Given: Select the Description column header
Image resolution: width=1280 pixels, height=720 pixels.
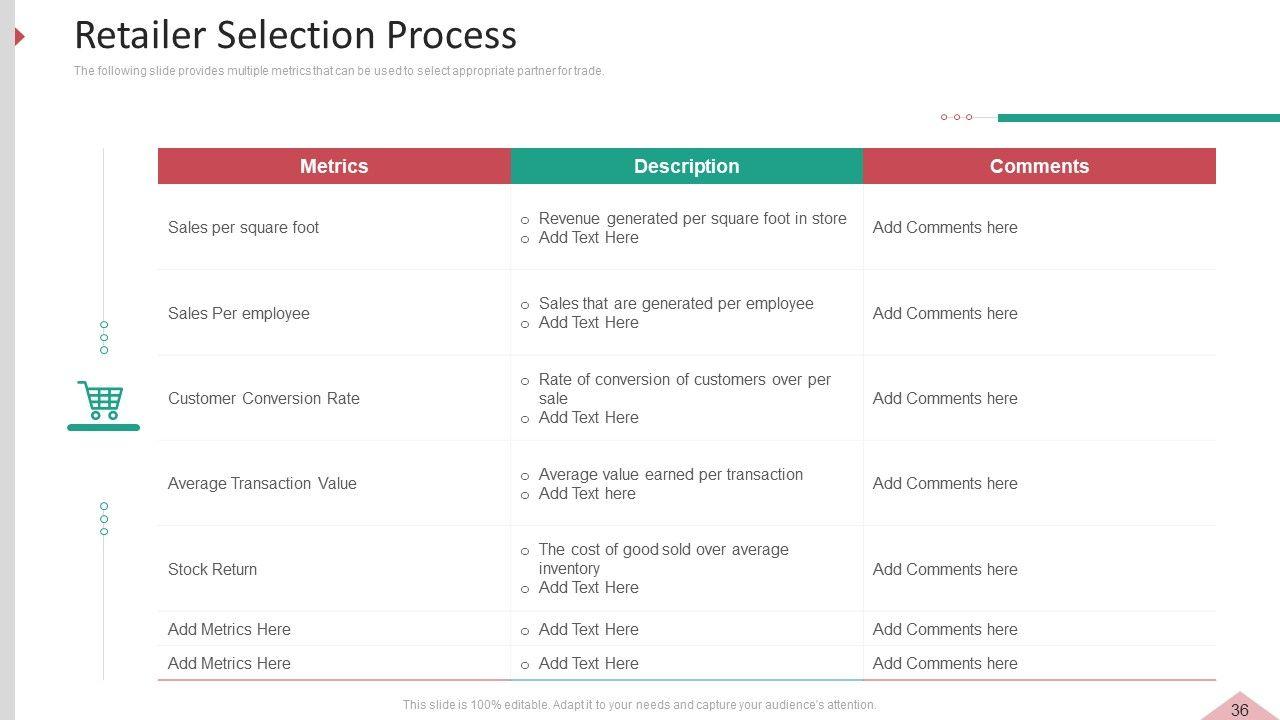Looking at the screenshot, I should (x=686, y=166).
